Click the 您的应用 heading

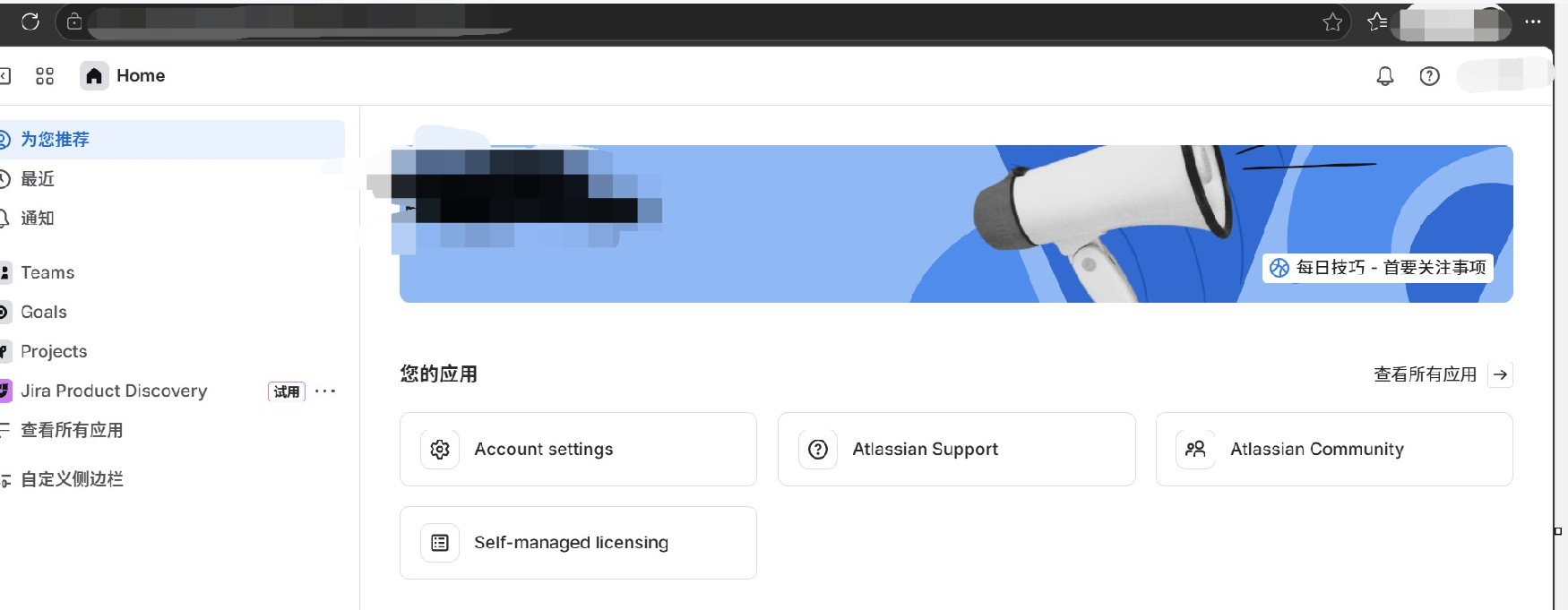(x=438, y=374)
